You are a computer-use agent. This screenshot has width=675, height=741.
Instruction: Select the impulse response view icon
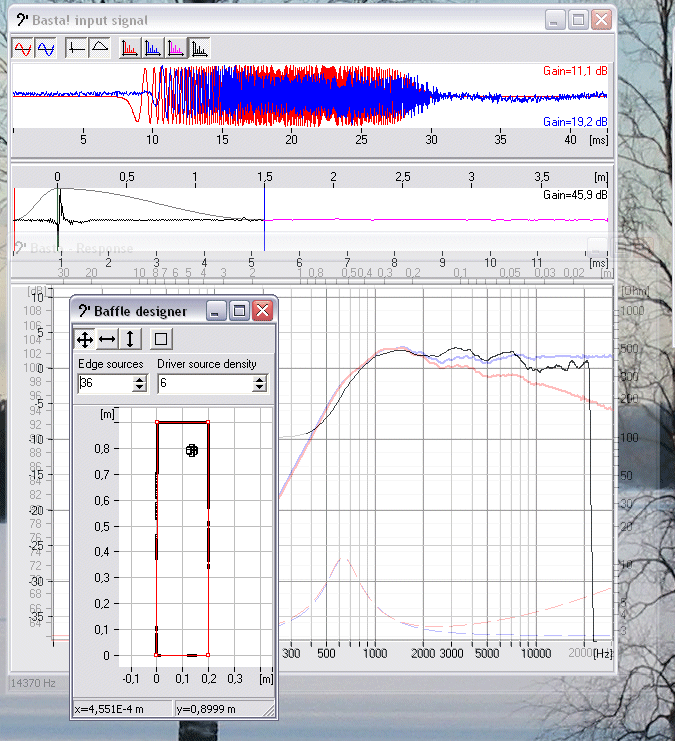coord(76,48)
